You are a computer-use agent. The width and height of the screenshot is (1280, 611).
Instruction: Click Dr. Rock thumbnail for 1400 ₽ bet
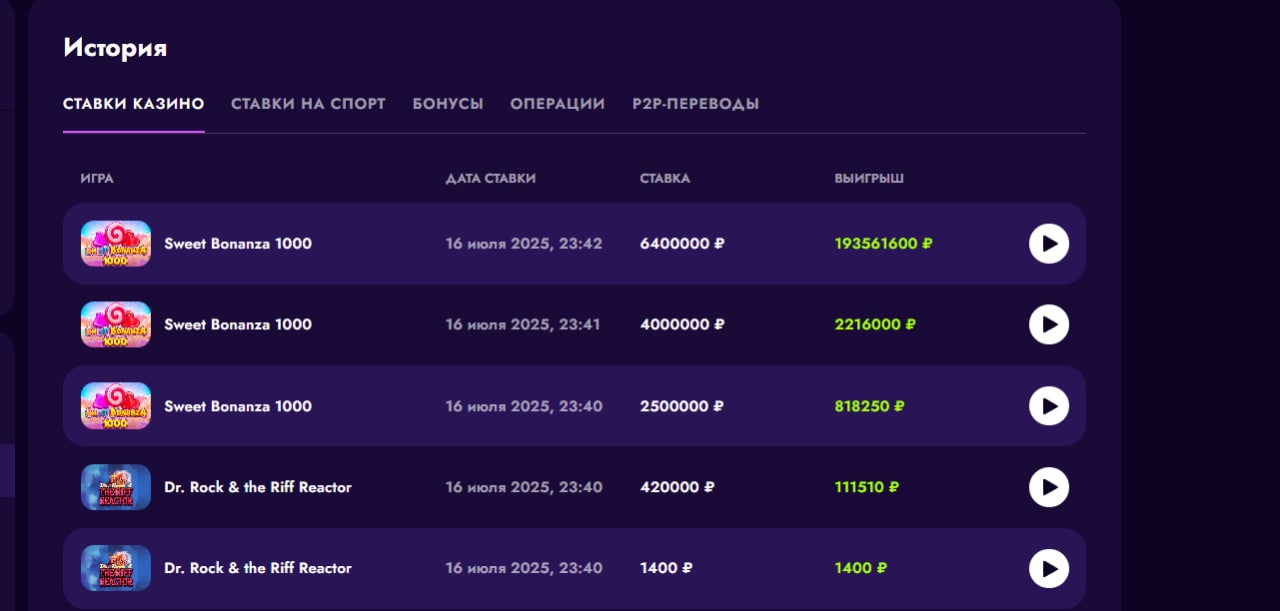116,568
